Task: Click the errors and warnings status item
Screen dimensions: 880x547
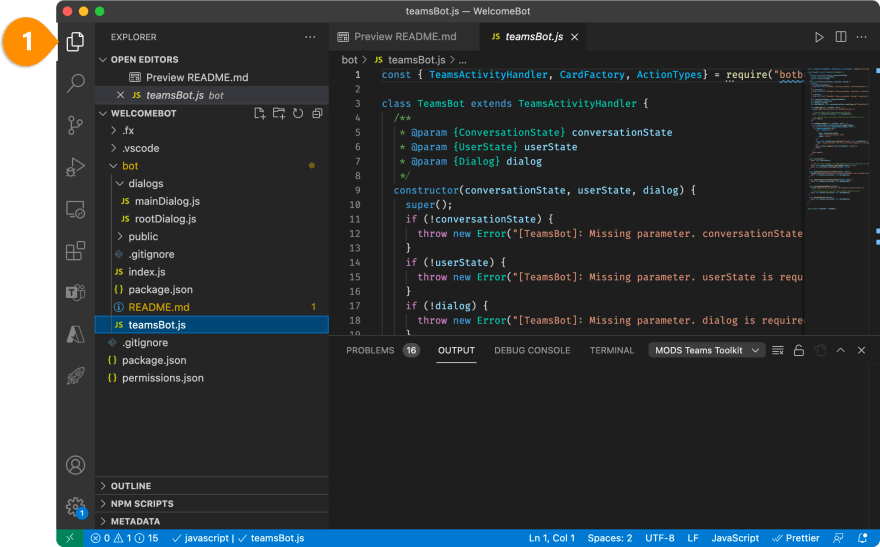Action: [x=125, y=538]
